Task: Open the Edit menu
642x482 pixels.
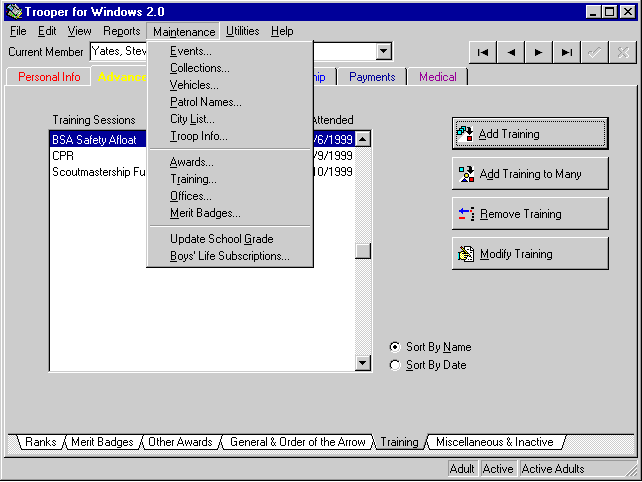Action: tap(47, 31)
